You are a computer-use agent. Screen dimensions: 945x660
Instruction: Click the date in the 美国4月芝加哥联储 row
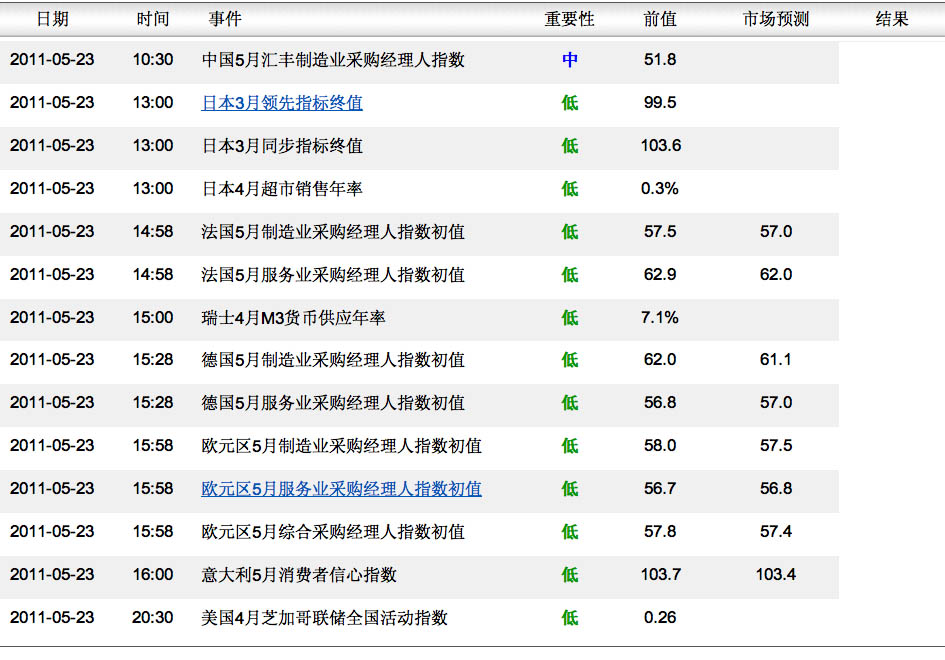coord(52,618)
